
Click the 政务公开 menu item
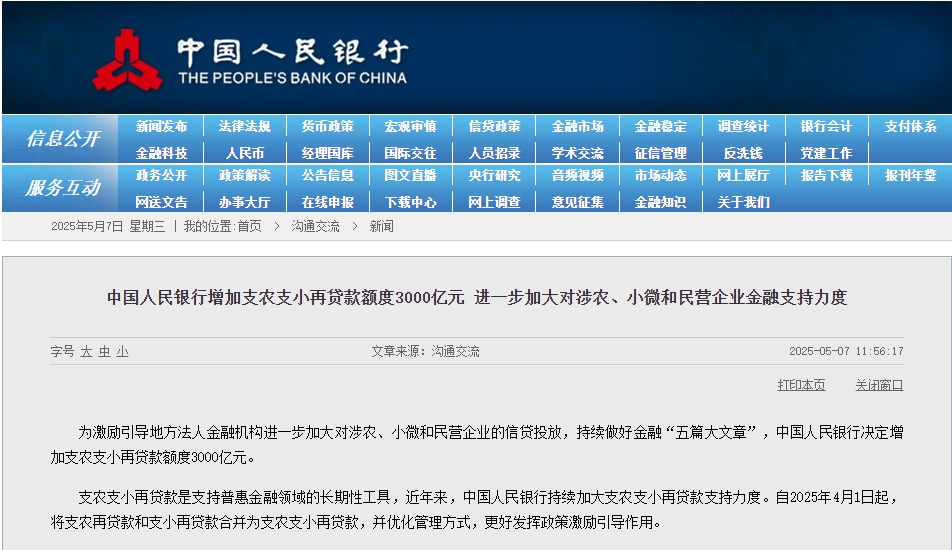(x=162, y=175)
